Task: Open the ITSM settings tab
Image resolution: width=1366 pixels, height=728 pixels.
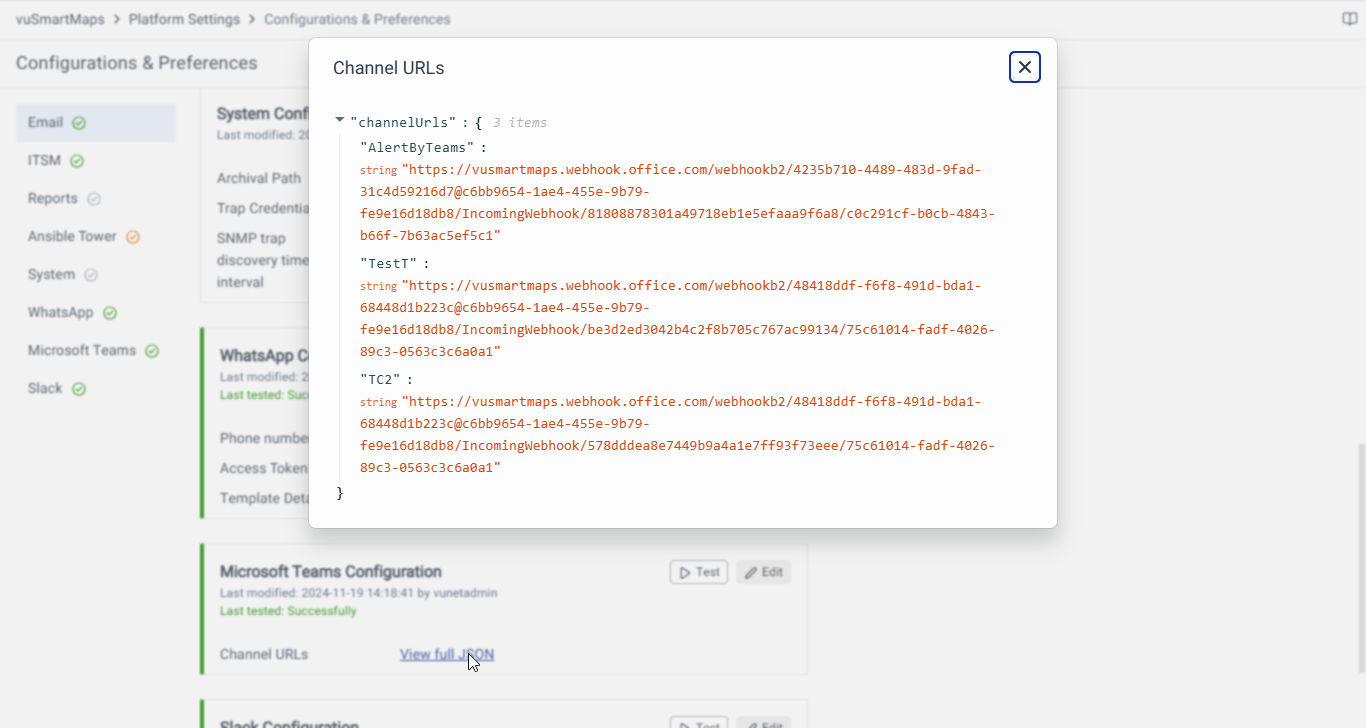Action: (45, 160)
